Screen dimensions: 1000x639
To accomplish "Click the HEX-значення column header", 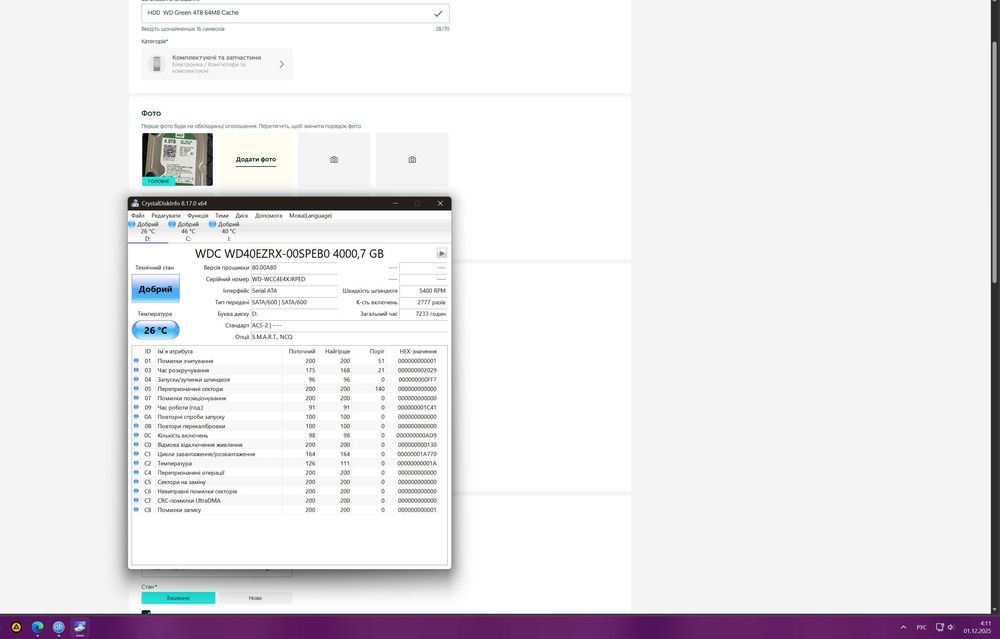I will 418,351.
